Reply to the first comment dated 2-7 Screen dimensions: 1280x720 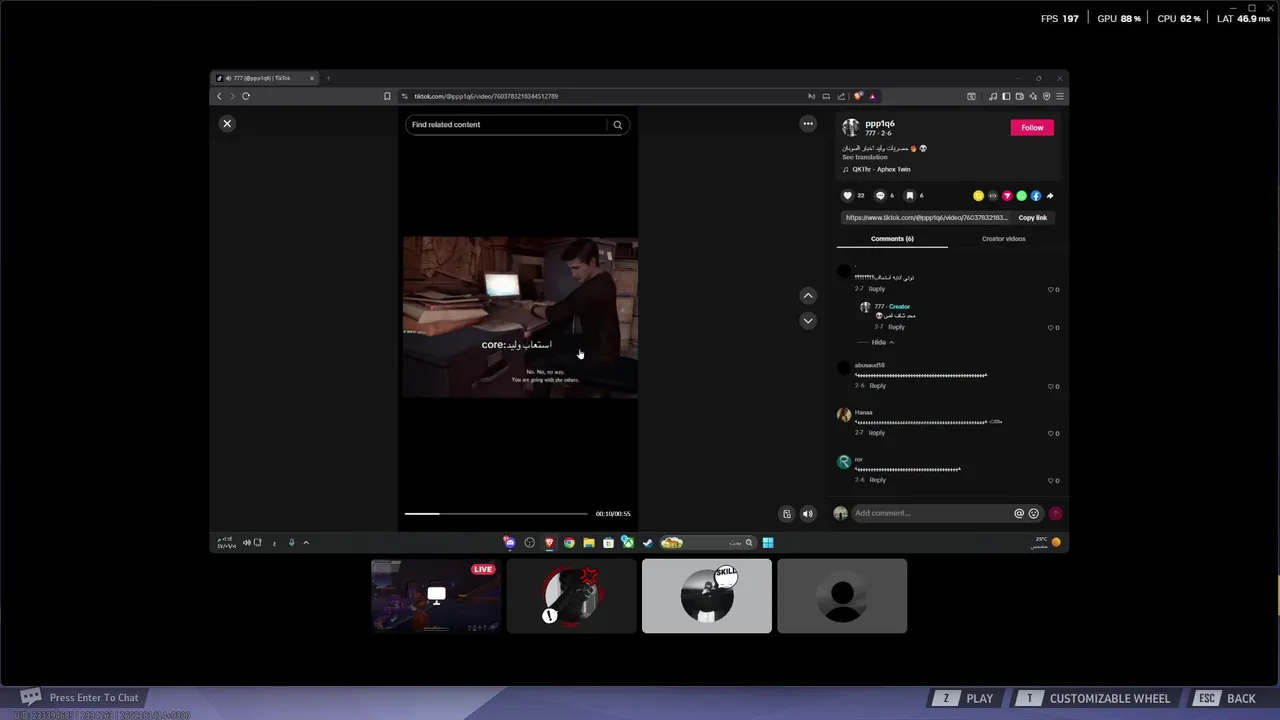click(877, 289)
